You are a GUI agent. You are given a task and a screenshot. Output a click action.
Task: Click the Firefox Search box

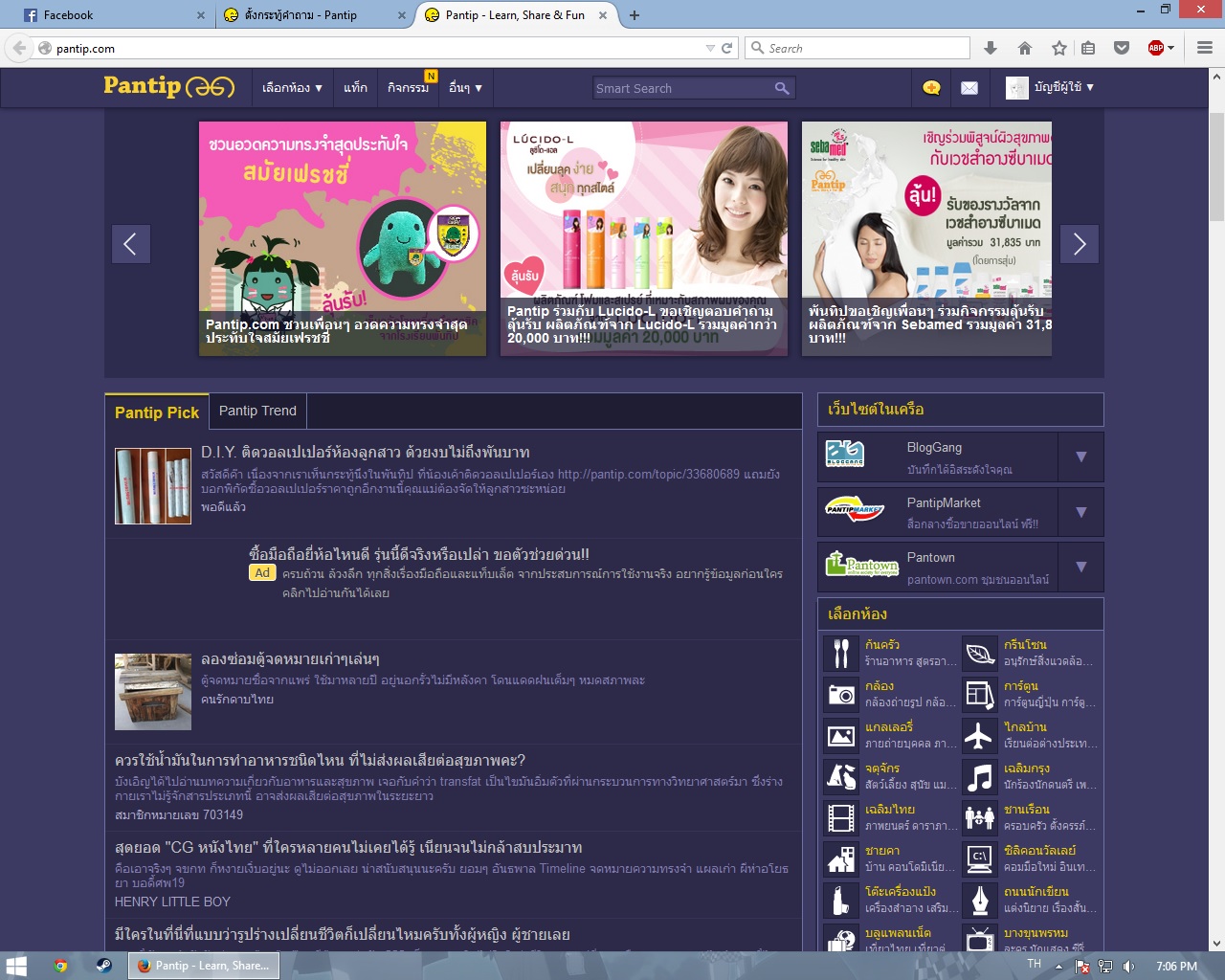click(x=857, y=48)
